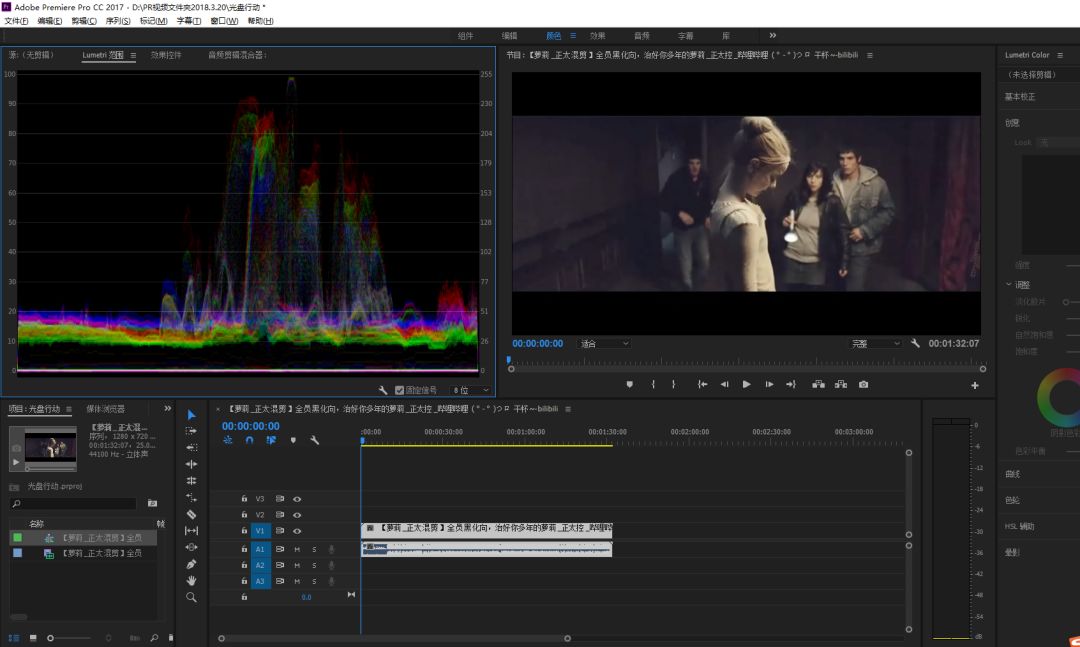Go to In point in program monitor
Screen dimensions: 1080x647
pyautogui.click(x=702, y=384)
